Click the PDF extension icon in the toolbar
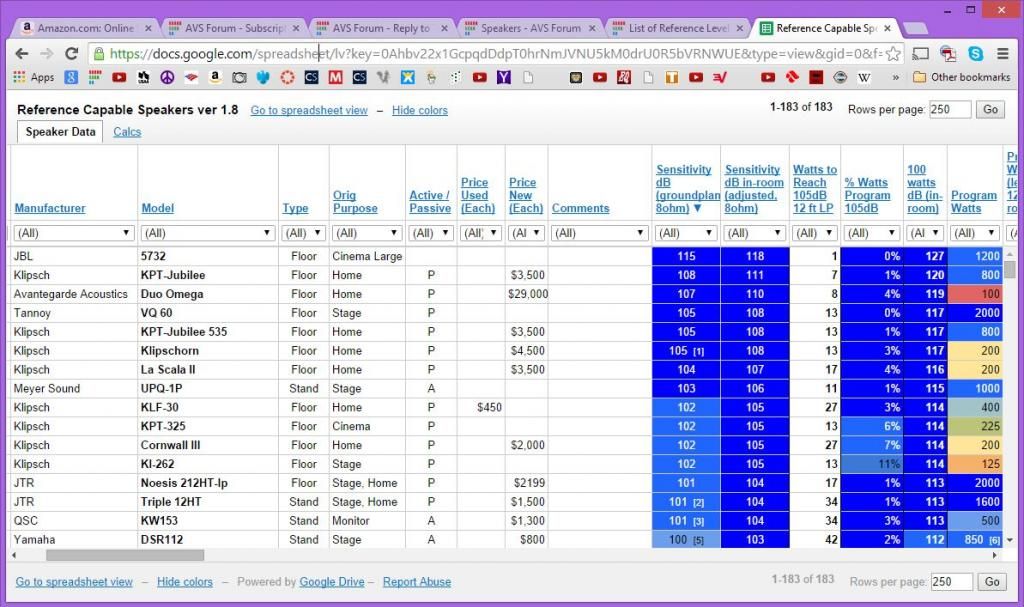The height and width of the screenshot is (607, 1024). pyautogui.click(x=948, y=54)
